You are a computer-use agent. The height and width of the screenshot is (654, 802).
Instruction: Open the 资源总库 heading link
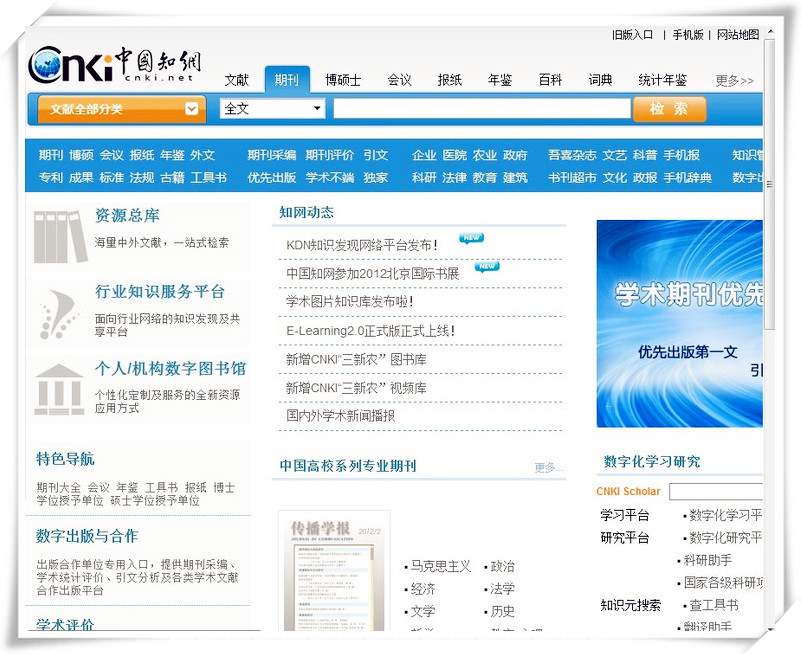coord(127,215)
